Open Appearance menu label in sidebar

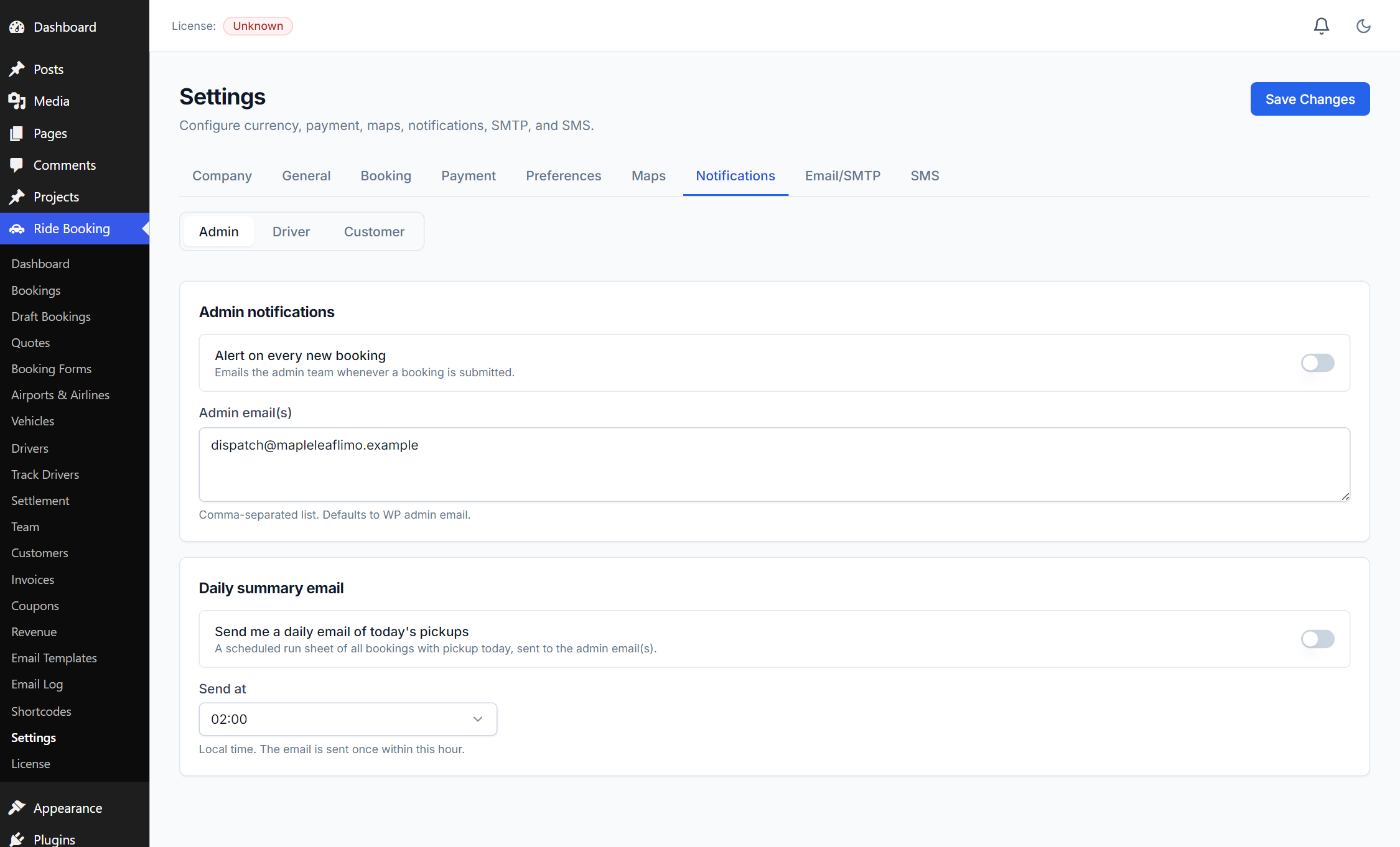click(68, 808)
